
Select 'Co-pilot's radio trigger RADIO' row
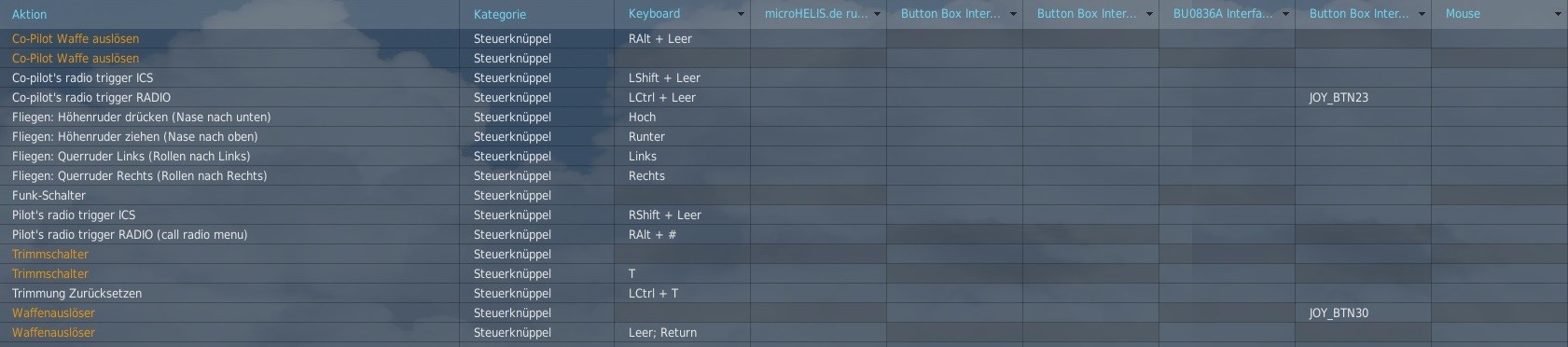pyautogui.click(x=229, y=97)
